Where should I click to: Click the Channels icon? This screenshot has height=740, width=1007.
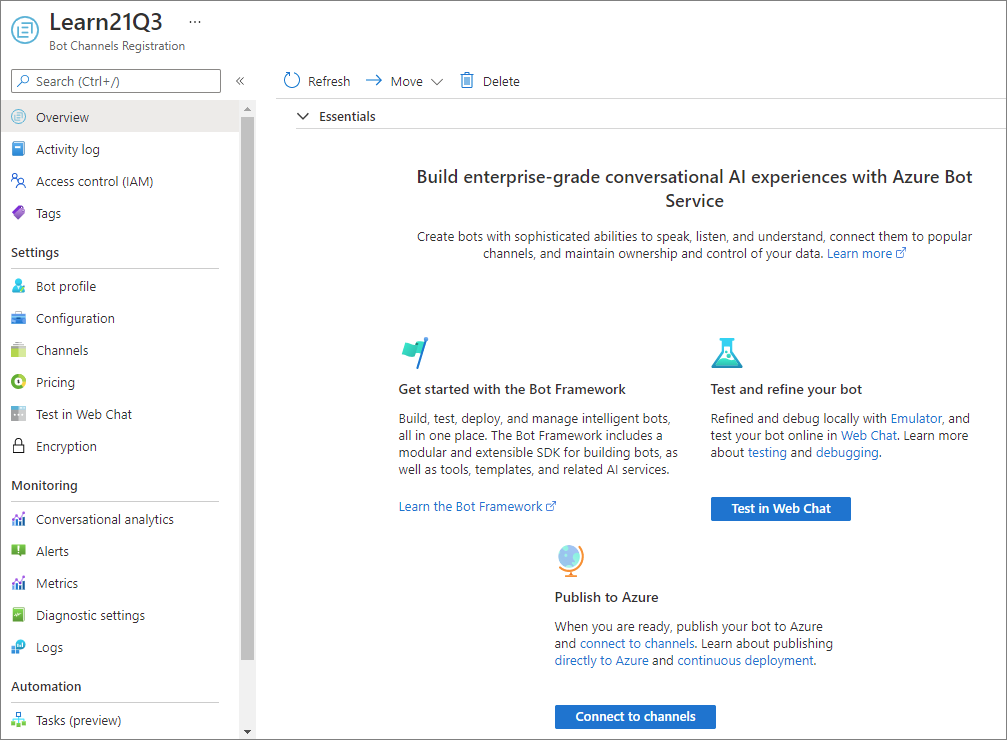(19, 350)
